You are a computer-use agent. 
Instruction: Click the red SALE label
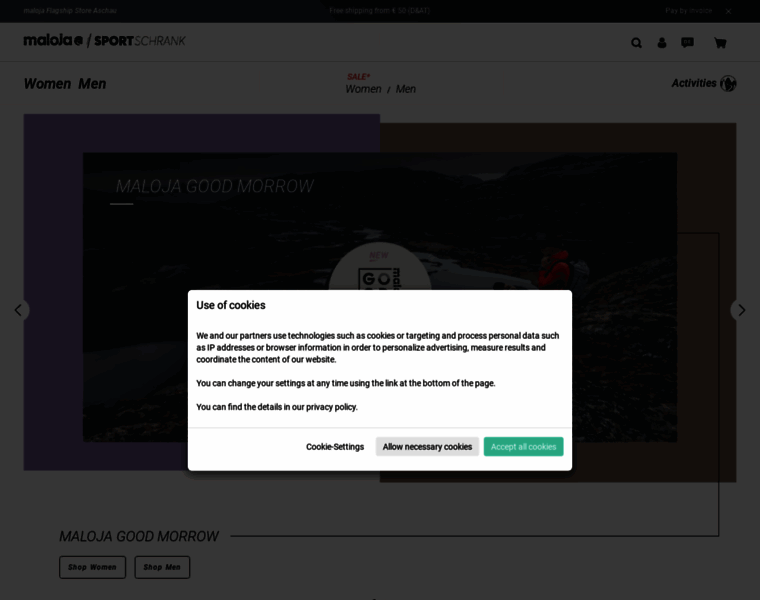tap(359, 77)
